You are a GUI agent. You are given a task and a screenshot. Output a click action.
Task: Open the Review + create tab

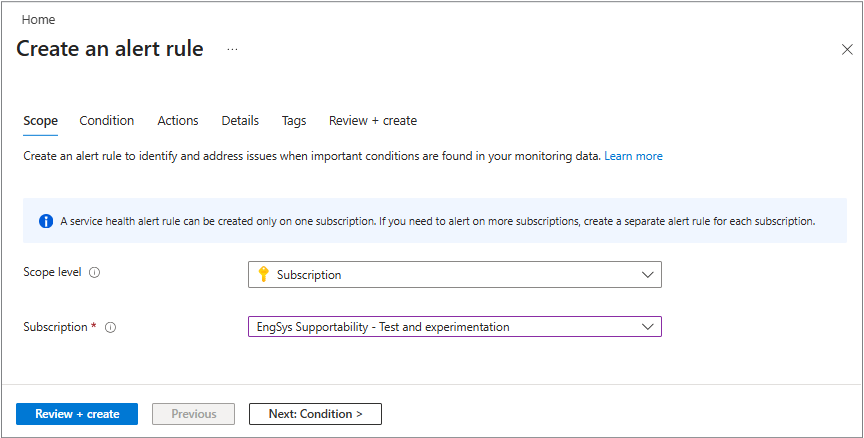(373, 121)
